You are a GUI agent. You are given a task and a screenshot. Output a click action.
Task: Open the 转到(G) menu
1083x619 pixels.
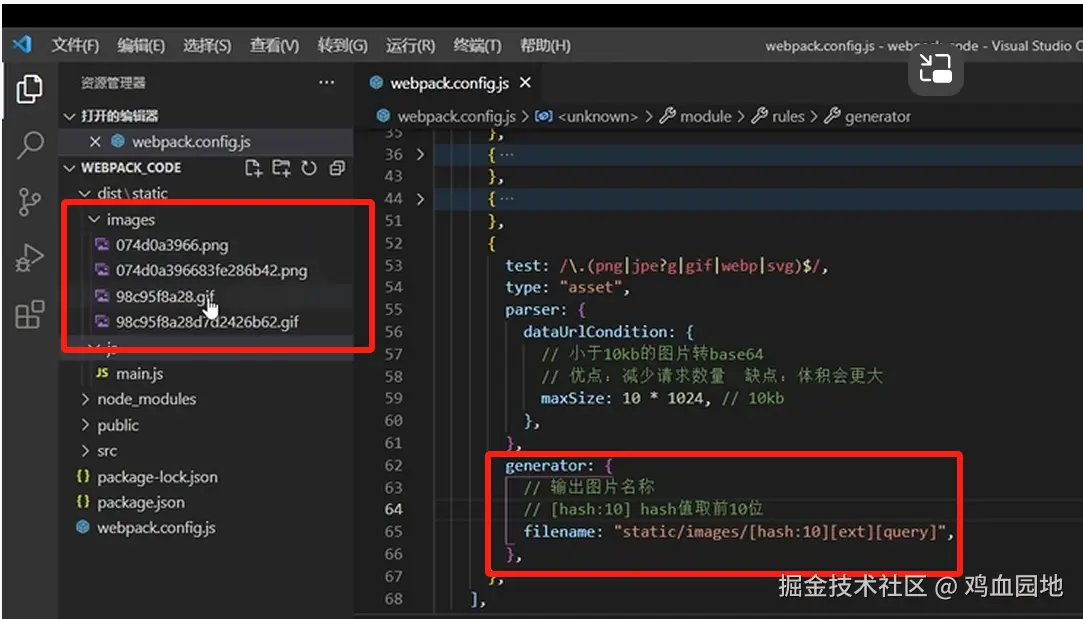342,46
